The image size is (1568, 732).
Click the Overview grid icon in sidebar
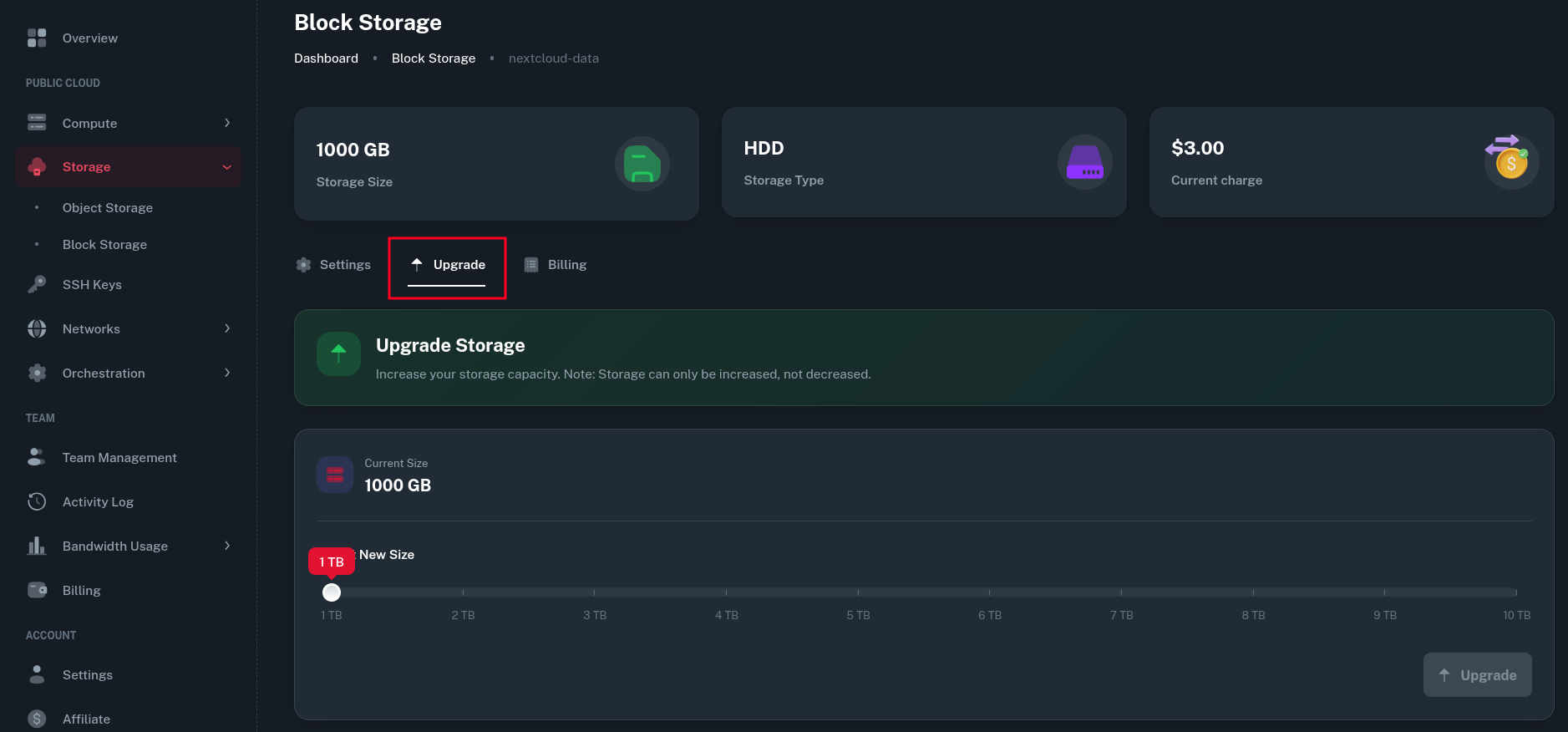[37, 38]
